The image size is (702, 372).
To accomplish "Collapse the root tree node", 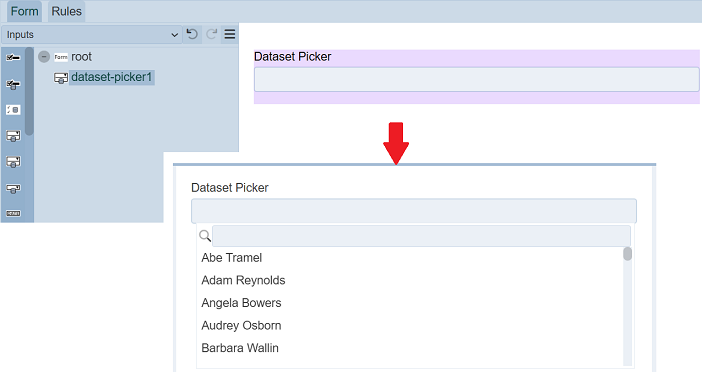I will tap(44, 57).
